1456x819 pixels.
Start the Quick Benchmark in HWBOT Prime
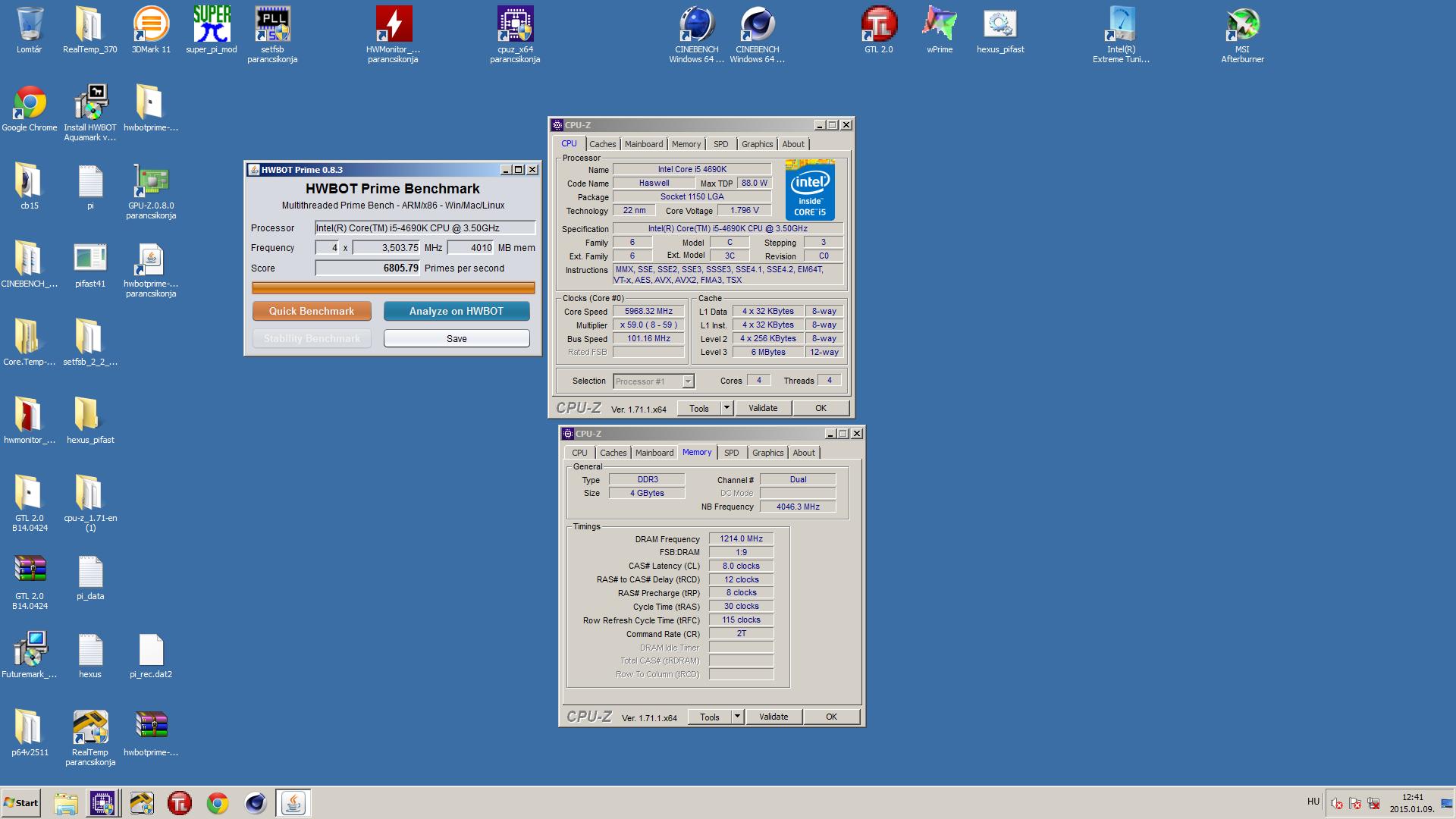point(312,311)
